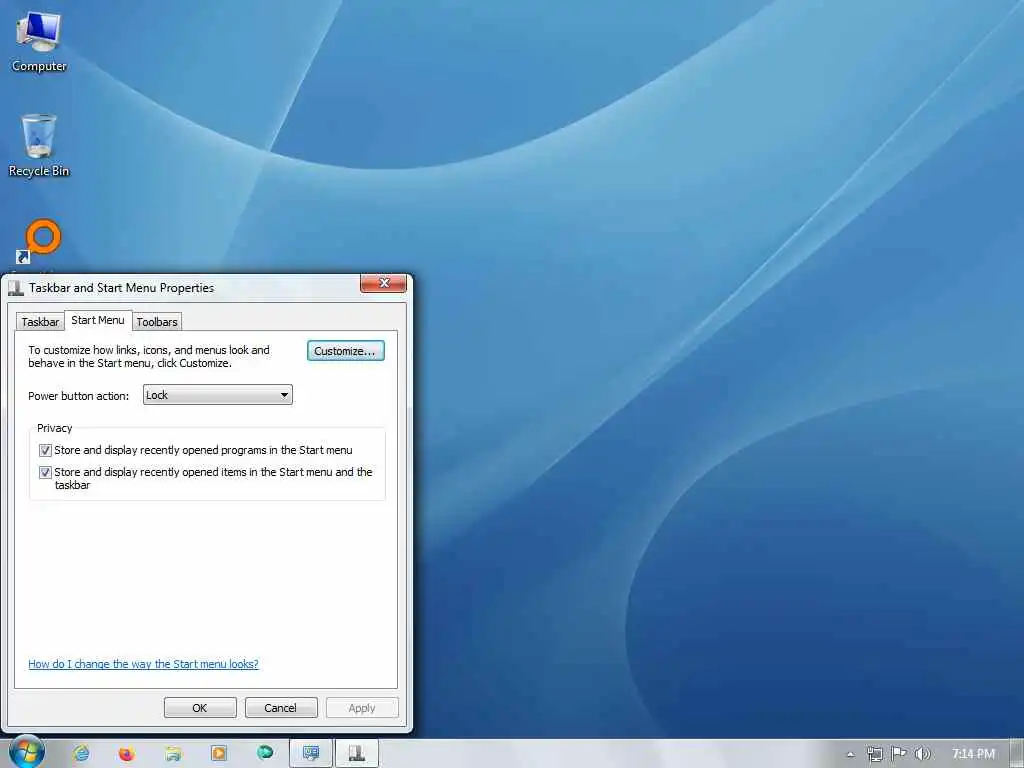Select the Taskbar Properties taskbar button
Image resolution: width=1024 pixels, height=768 pixels.
tap(357, 754)
